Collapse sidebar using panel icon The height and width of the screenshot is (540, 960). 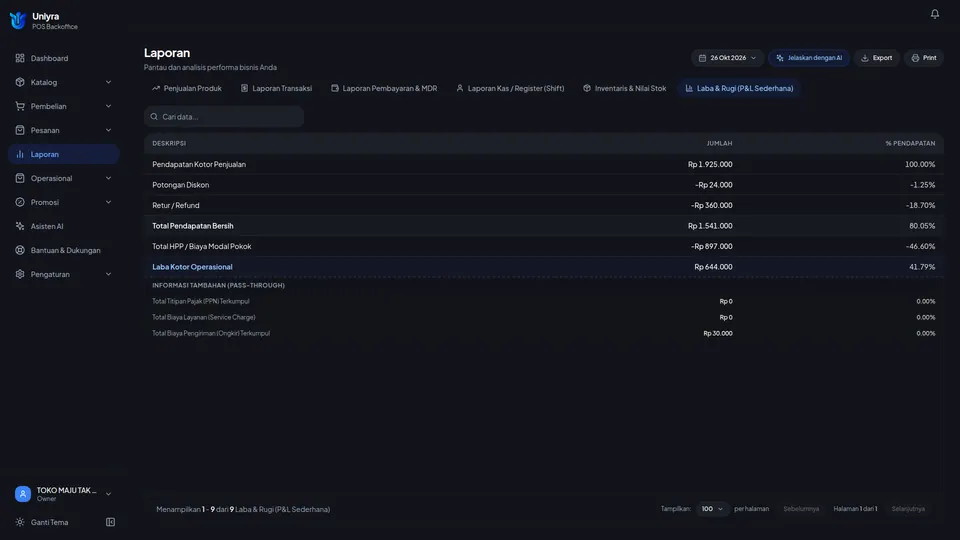[x=110, y=522]
